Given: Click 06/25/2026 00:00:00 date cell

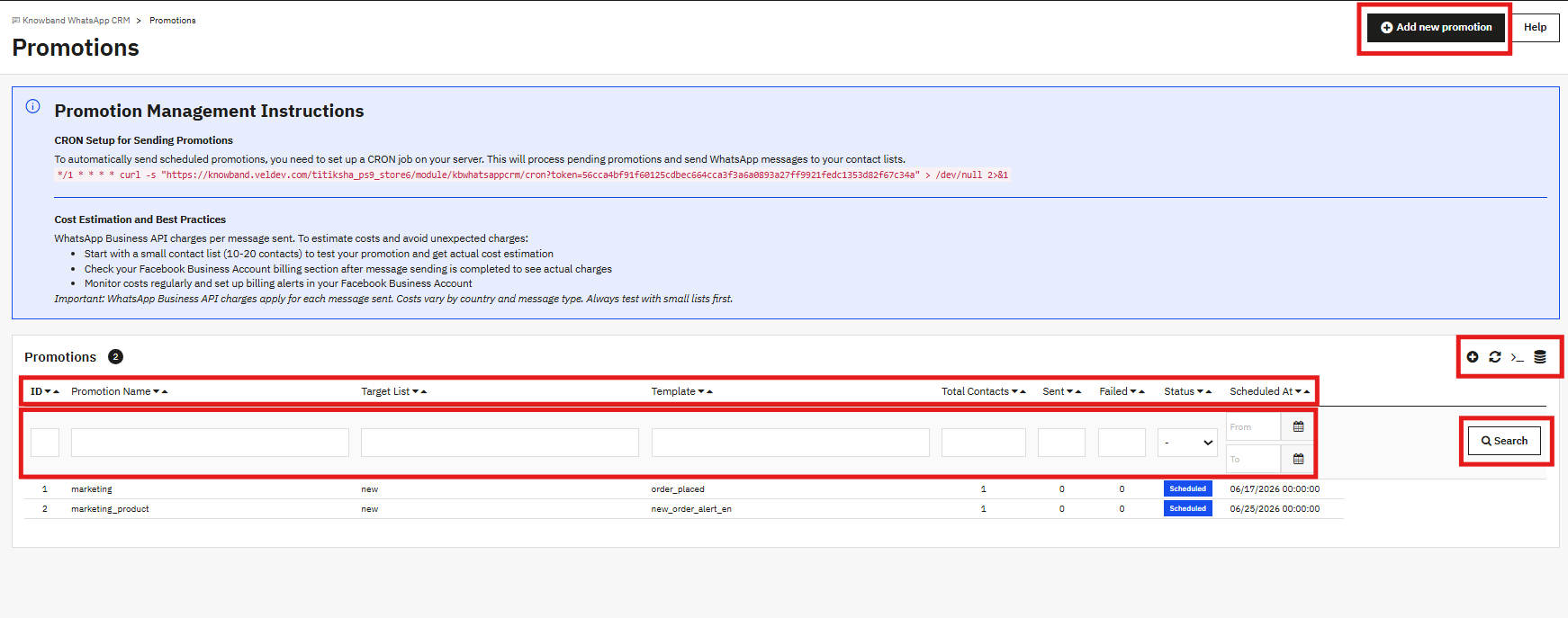Looking at the screenshot, I should [1275, 509].
